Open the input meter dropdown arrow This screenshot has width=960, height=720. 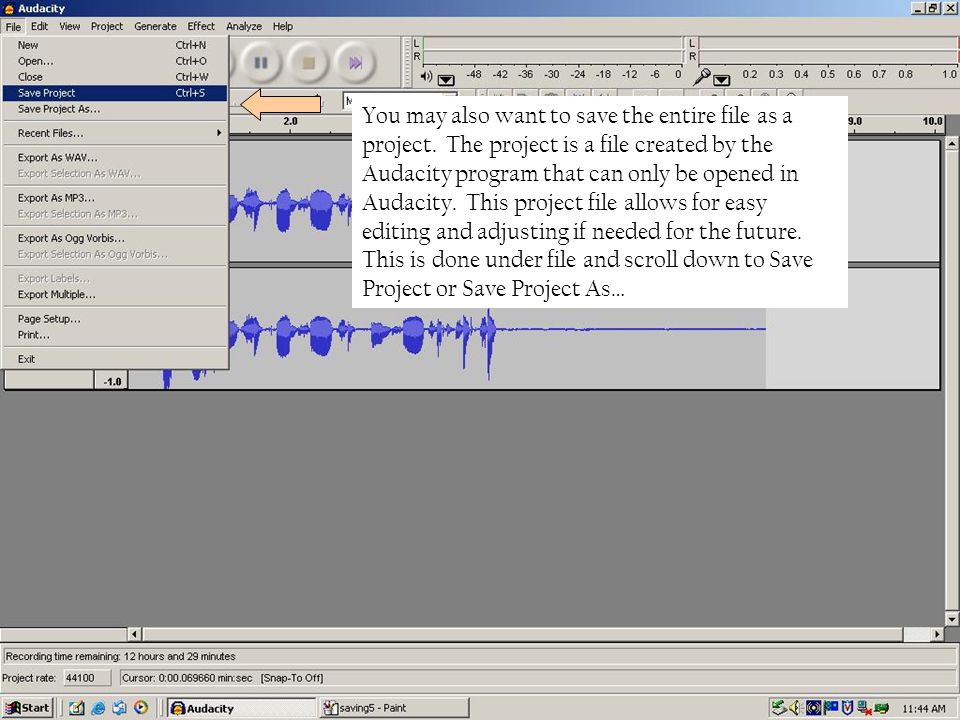(x=722, y=80)
